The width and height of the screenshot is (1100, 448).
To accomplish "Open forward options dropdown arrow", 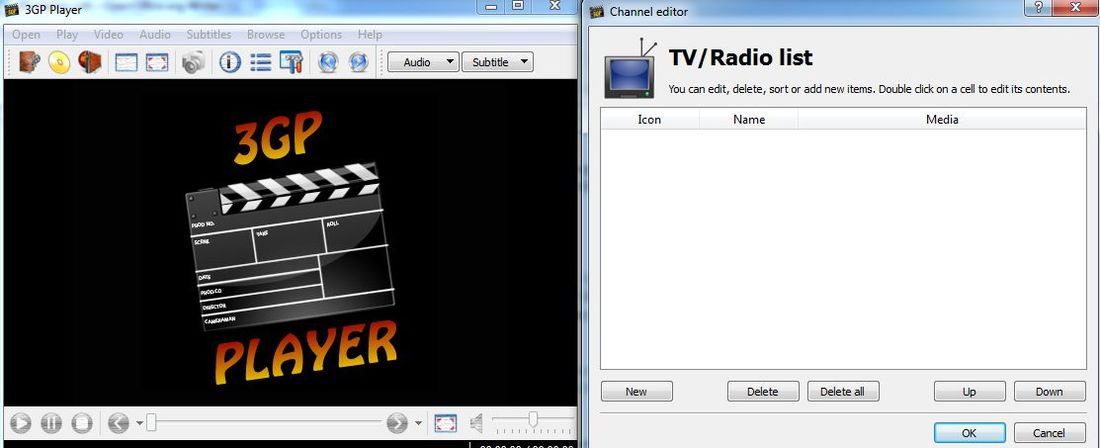I will pyautogui.click(x=418, y=423).
